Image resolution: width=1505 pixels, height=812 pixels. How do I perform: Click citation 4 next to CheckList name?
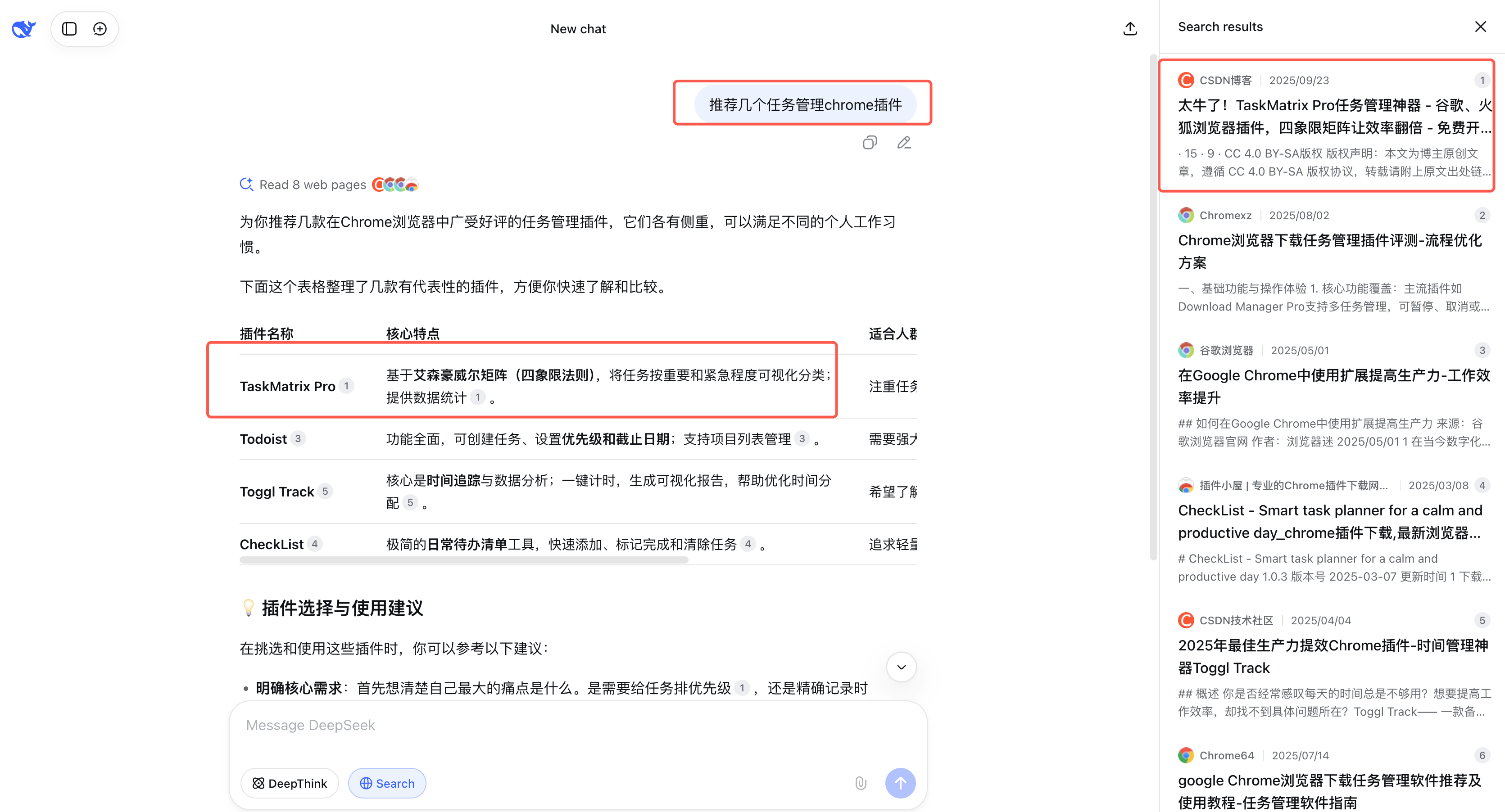point(315,544)
